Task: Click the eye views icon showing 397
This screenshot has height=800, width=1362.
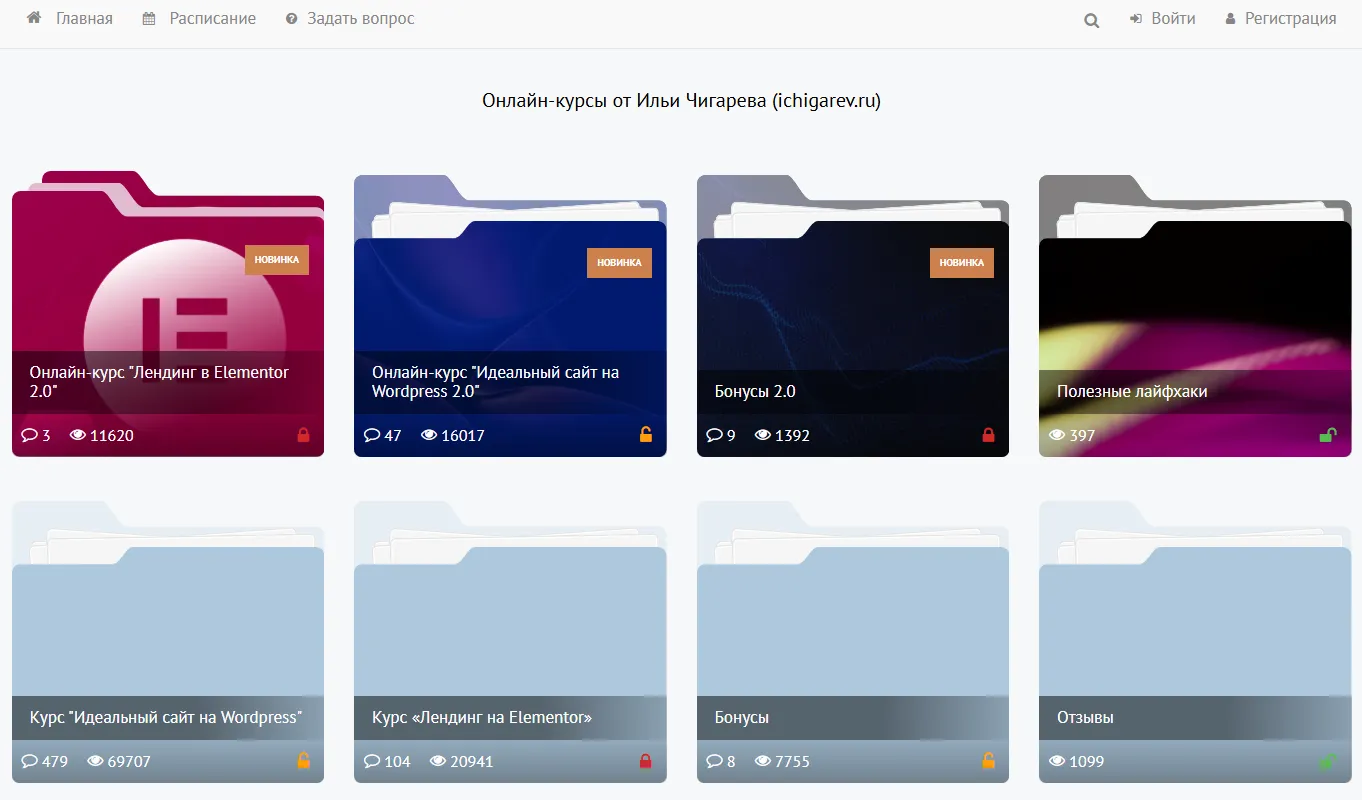Action: [1057, 435]
